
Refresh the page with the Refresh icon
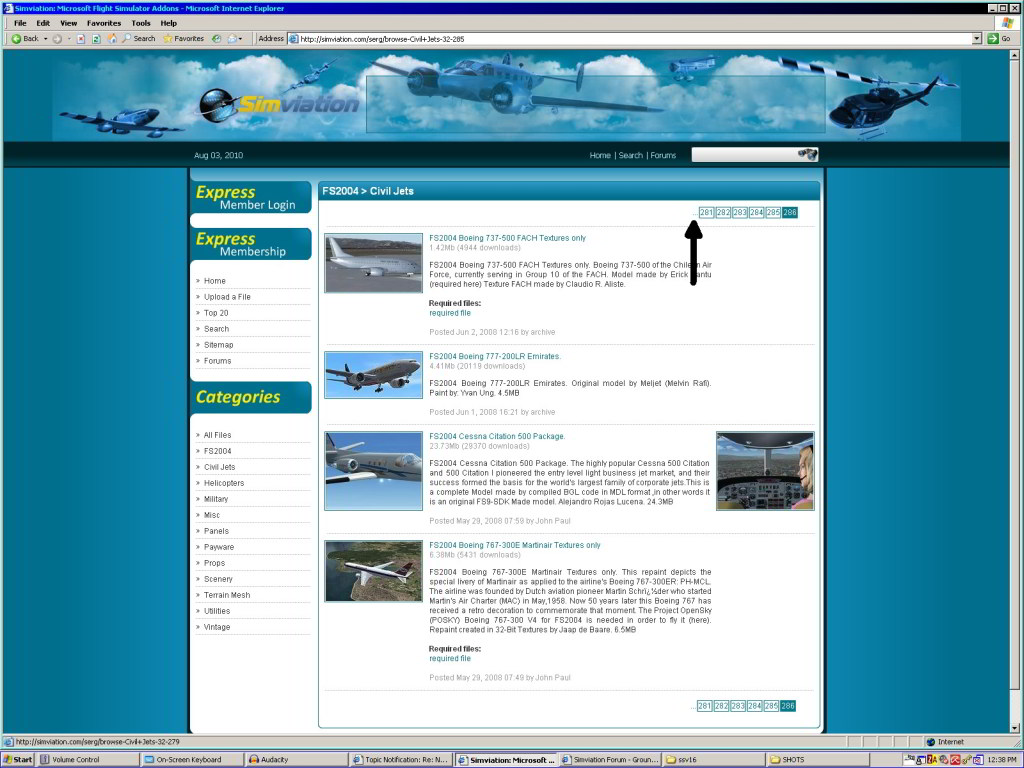96,39
